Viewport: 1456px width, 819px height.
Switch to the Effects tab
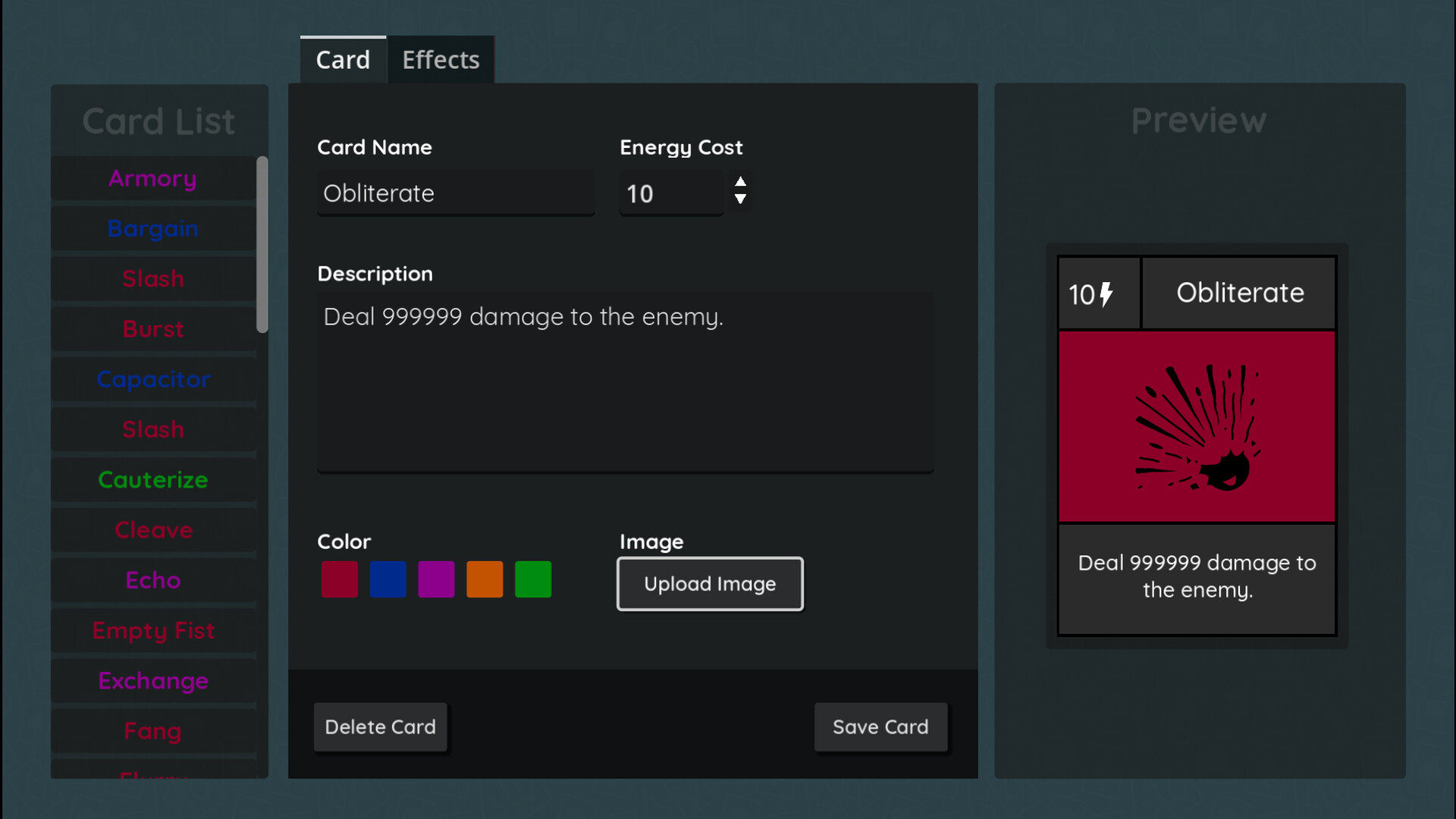click(x=441, y=59)
